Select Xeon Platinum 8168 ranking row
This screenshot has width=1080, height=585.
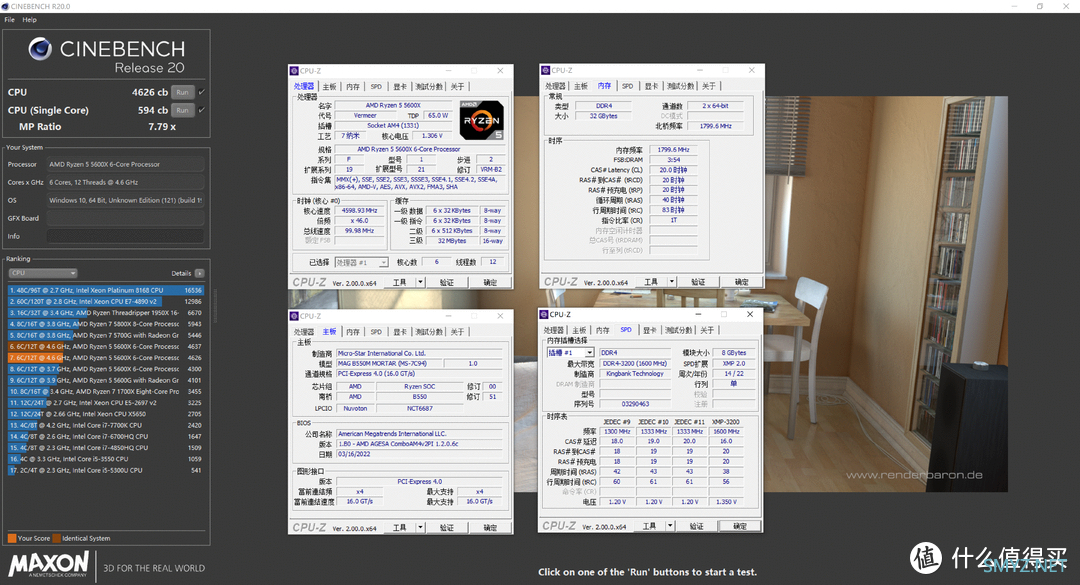[105, 290]
